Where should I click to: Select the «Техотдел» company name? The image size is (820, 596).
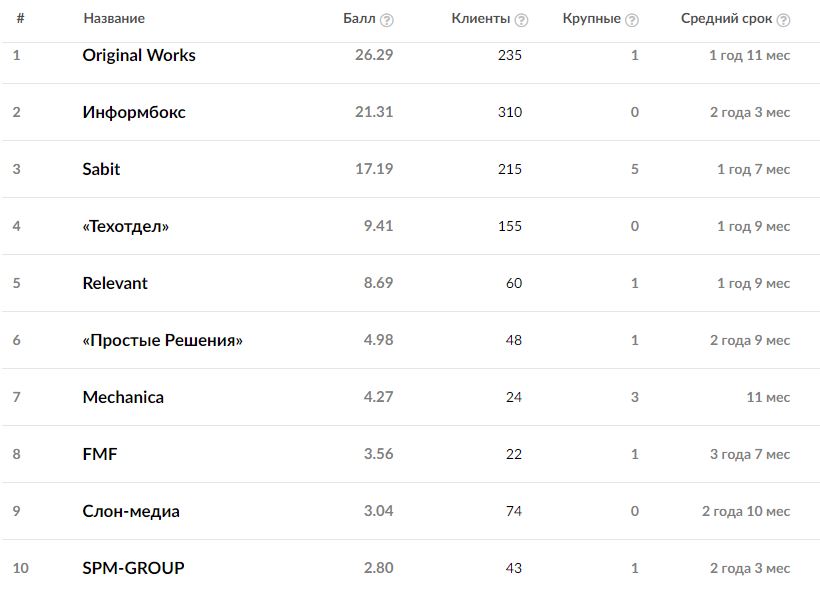point(126,226)
